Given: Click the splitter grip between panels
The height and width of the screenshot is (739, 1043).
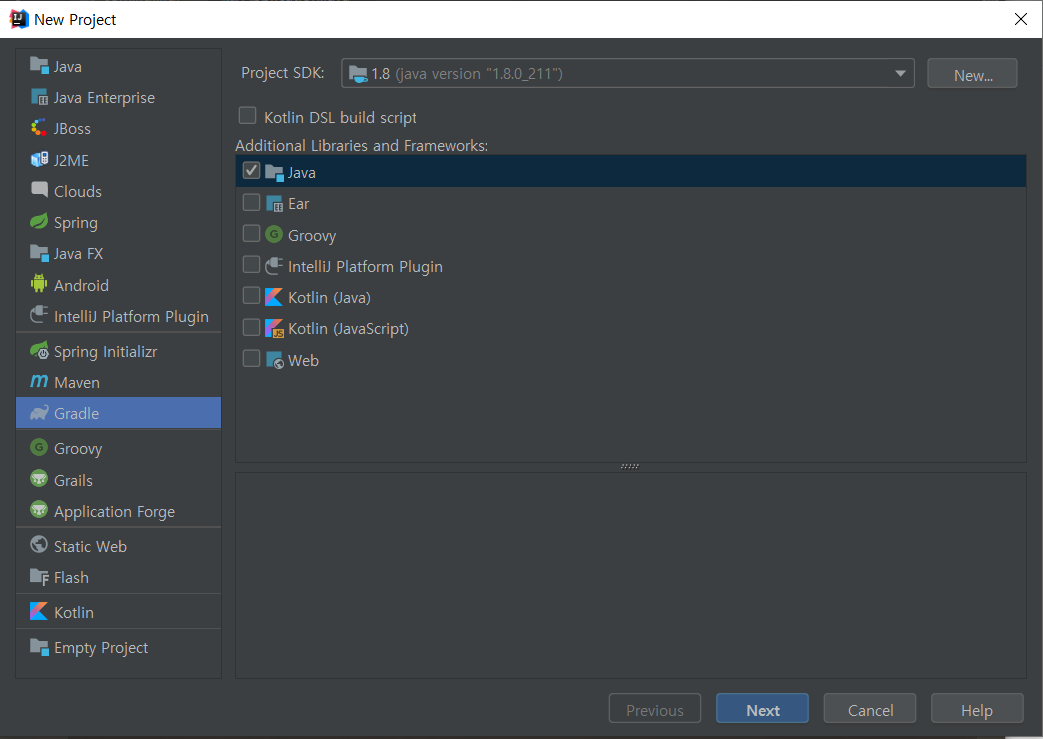Looking at the screenshot, I should tap(629, 466).
